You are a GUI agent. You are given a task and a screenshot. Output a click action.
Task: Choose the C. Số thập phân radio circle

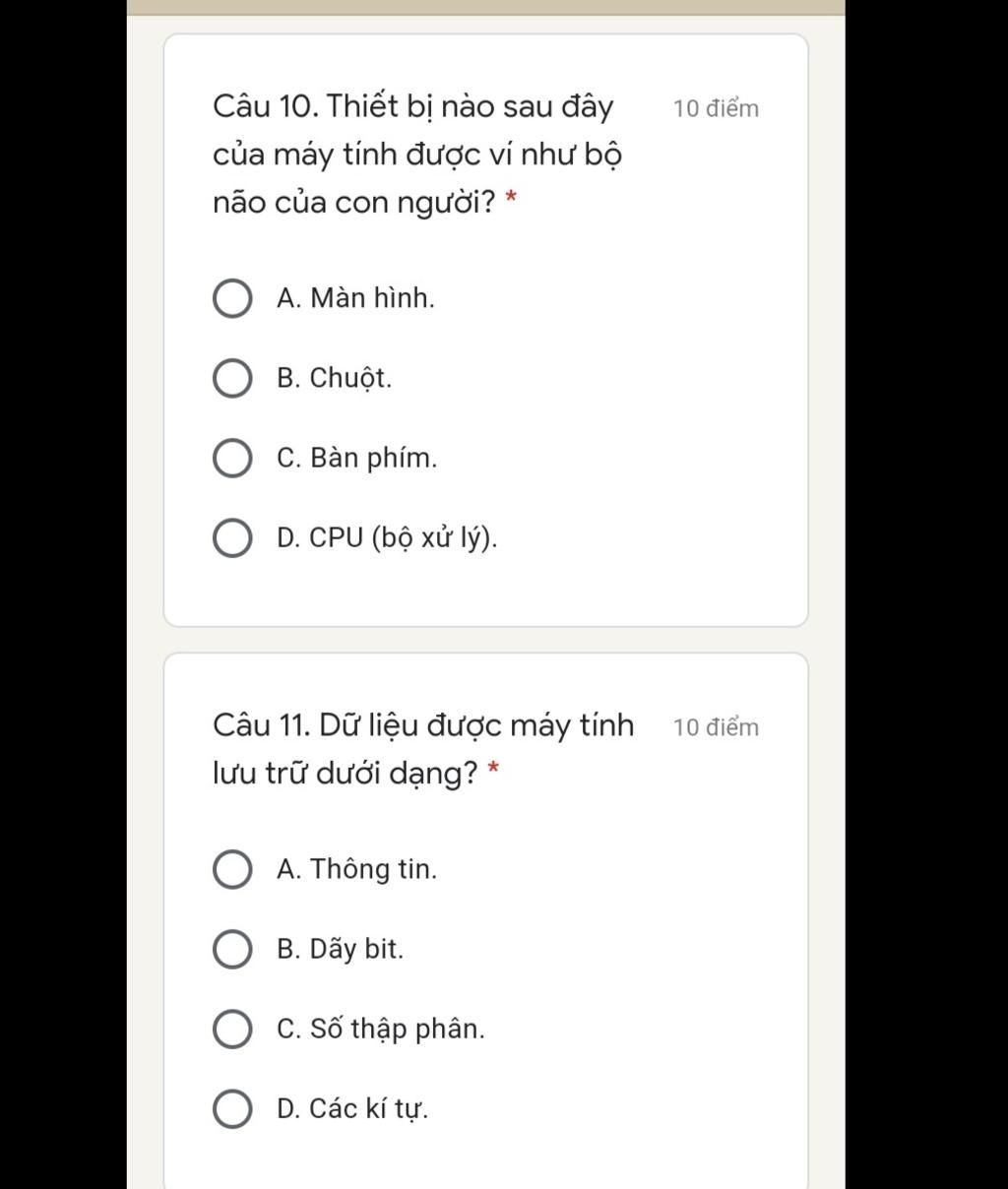(x=231, y=1029)
